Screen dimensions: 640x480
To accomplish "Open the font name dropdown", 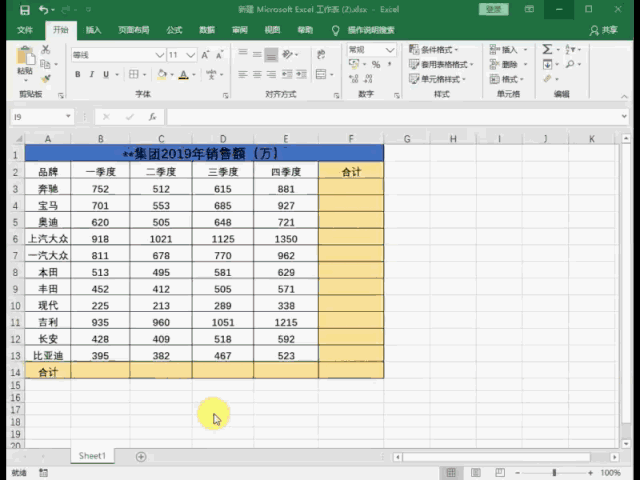I will pos(159,55).
